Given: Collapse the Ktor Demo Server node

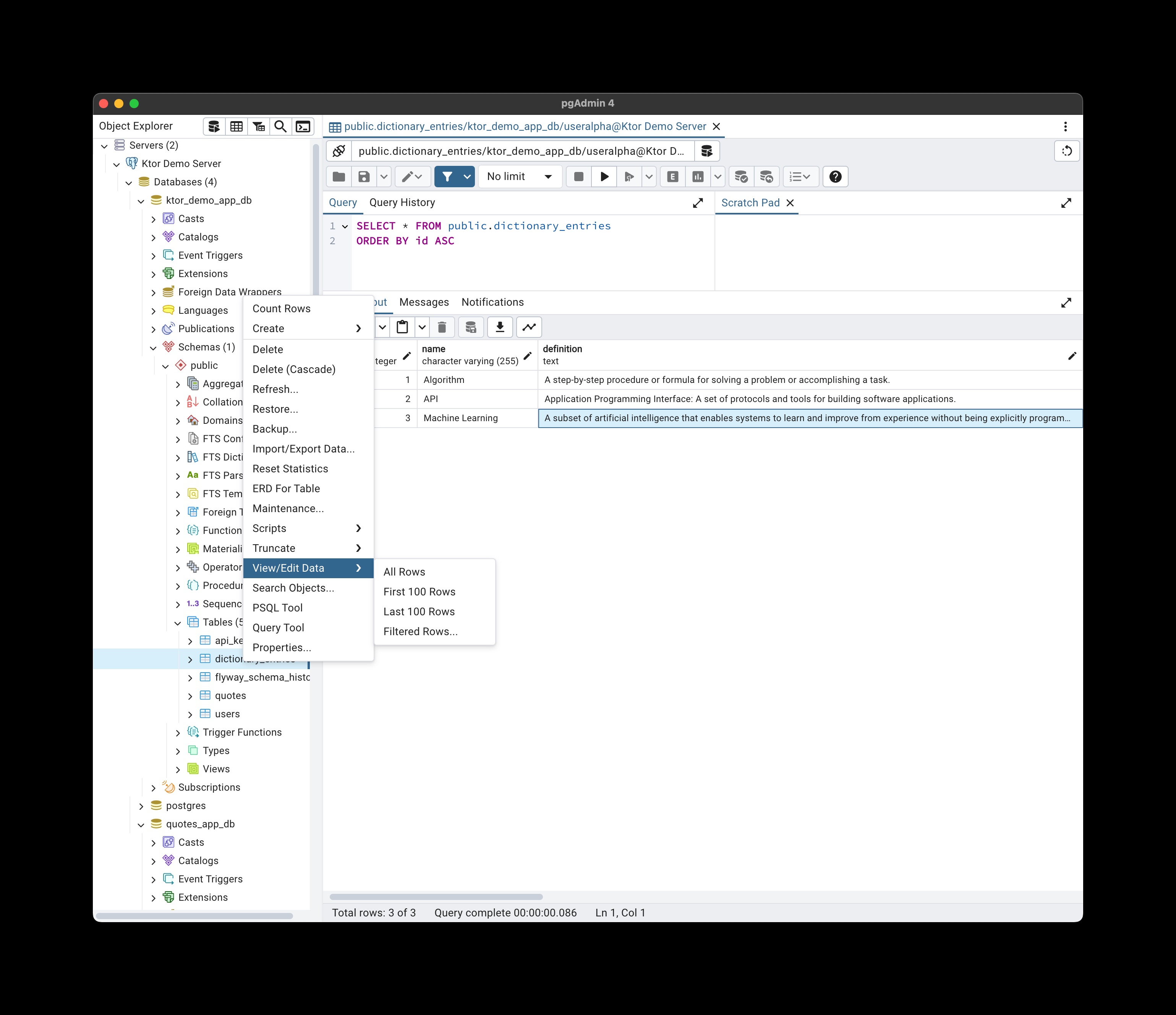Looking at the screenshot, I should tap(117, 164).
